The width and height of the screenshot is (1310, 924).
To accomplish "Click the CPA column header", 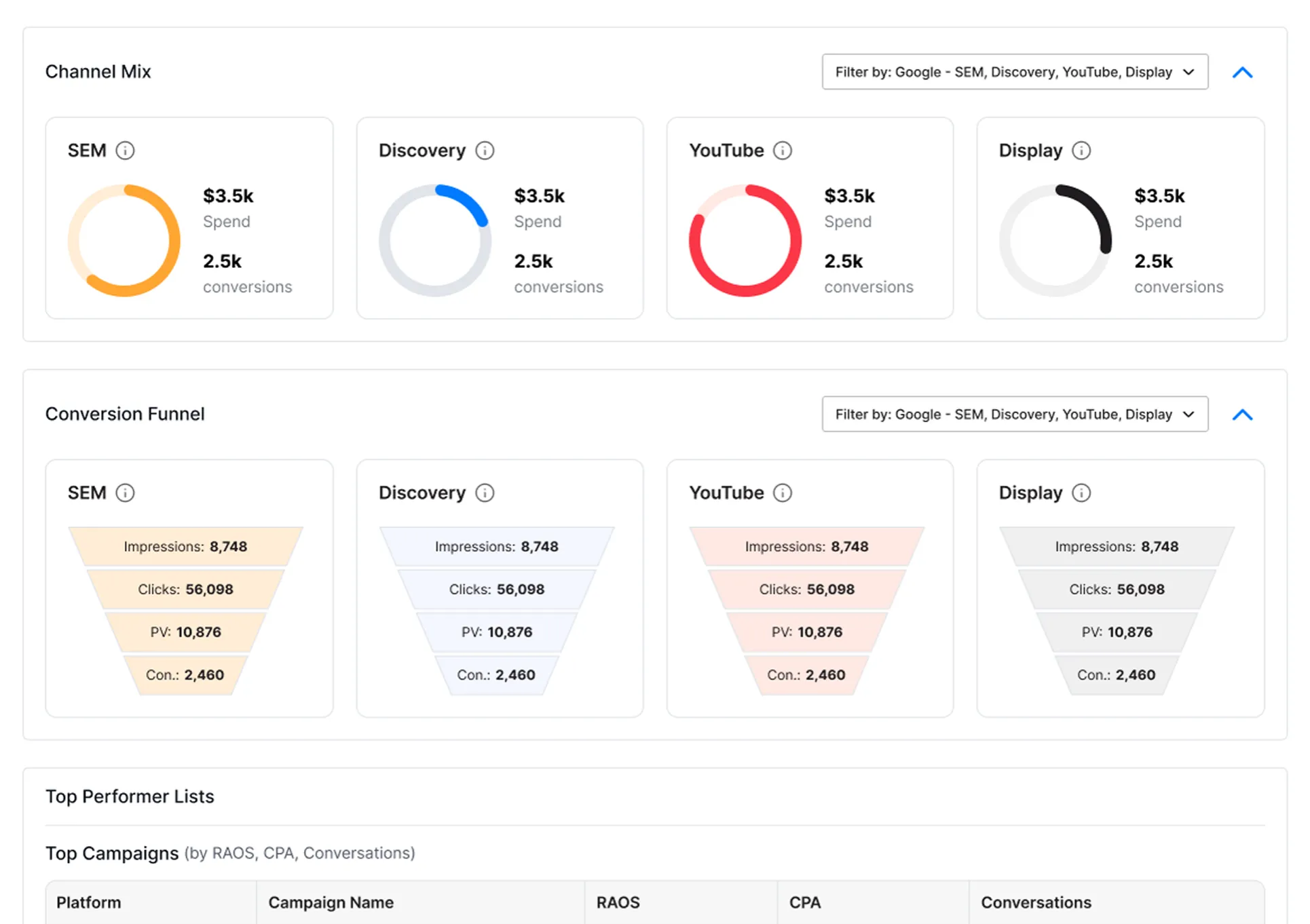I will 804,902.
